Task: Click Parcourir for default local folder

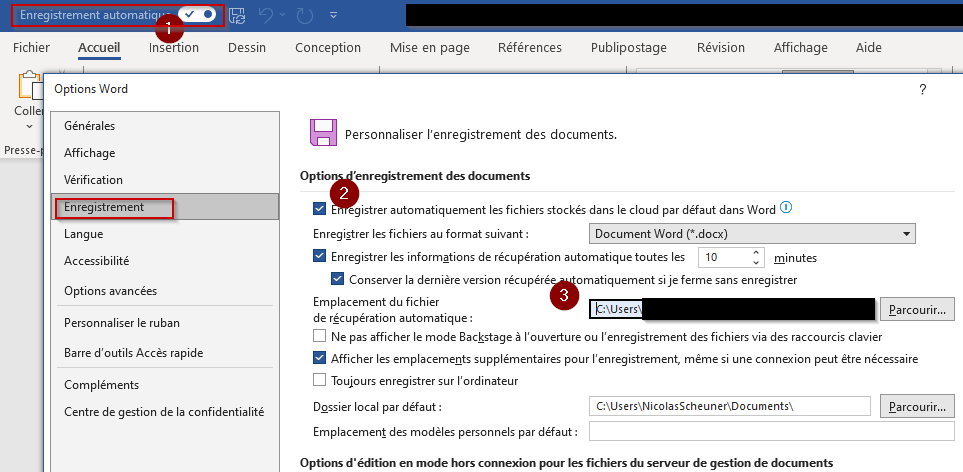Action: coord(918,406)
